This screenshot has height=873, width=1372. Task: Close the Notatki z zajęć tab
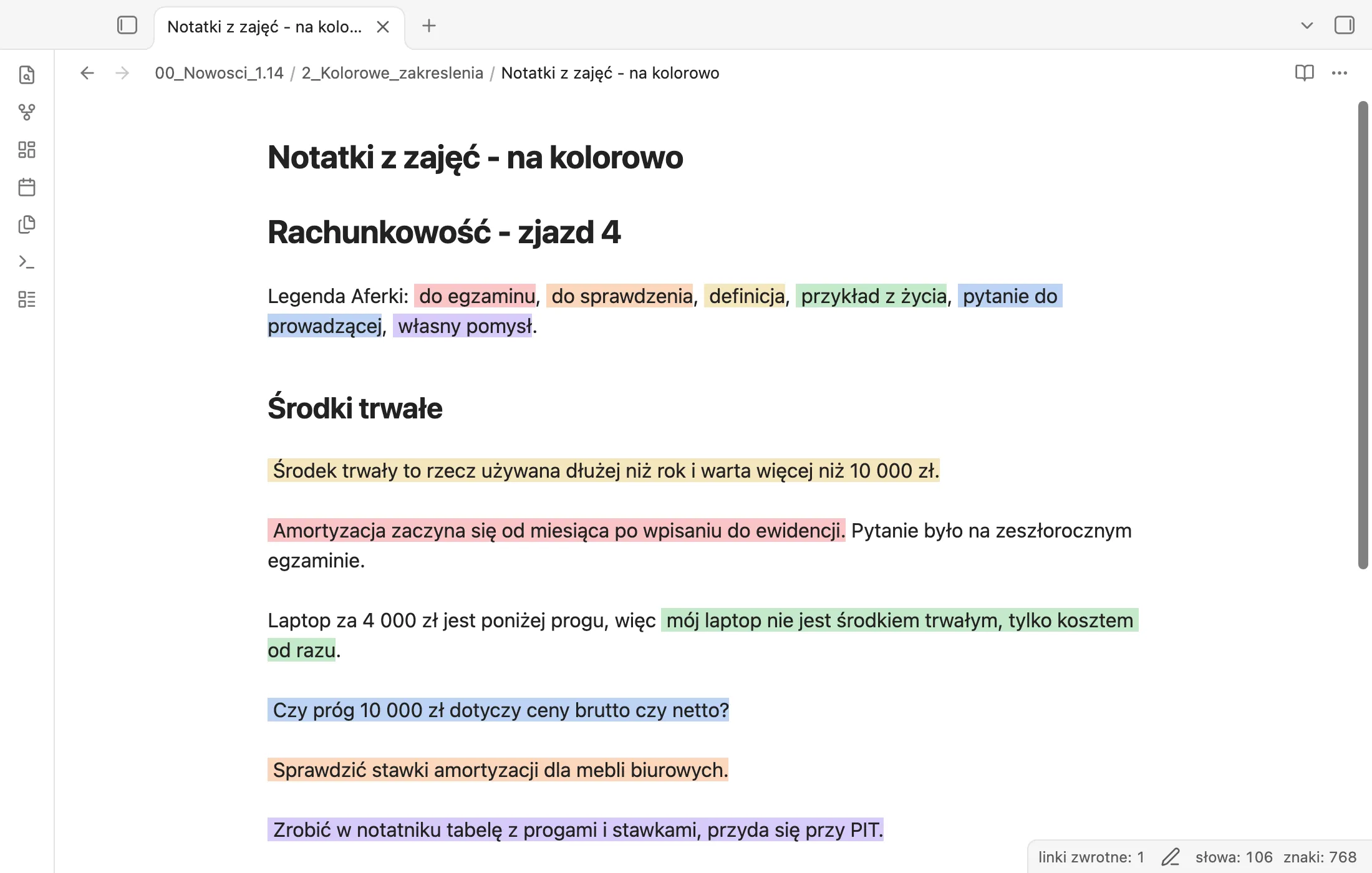click(x=383, y=27)
